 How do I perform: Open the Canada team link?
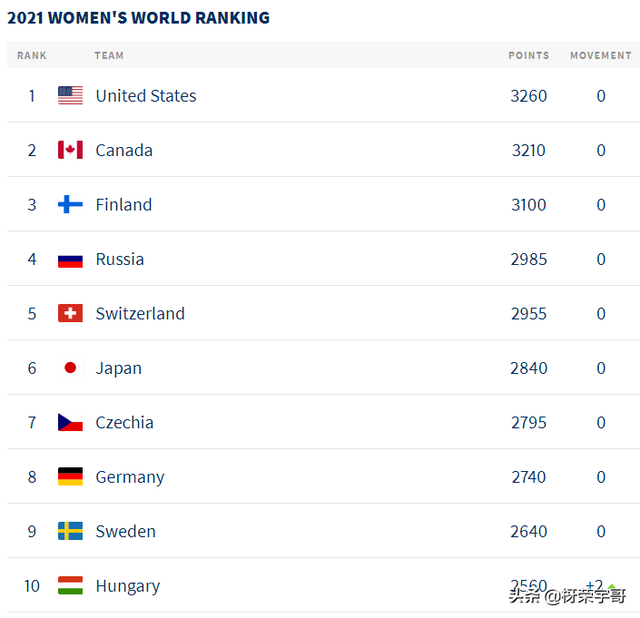124,150
